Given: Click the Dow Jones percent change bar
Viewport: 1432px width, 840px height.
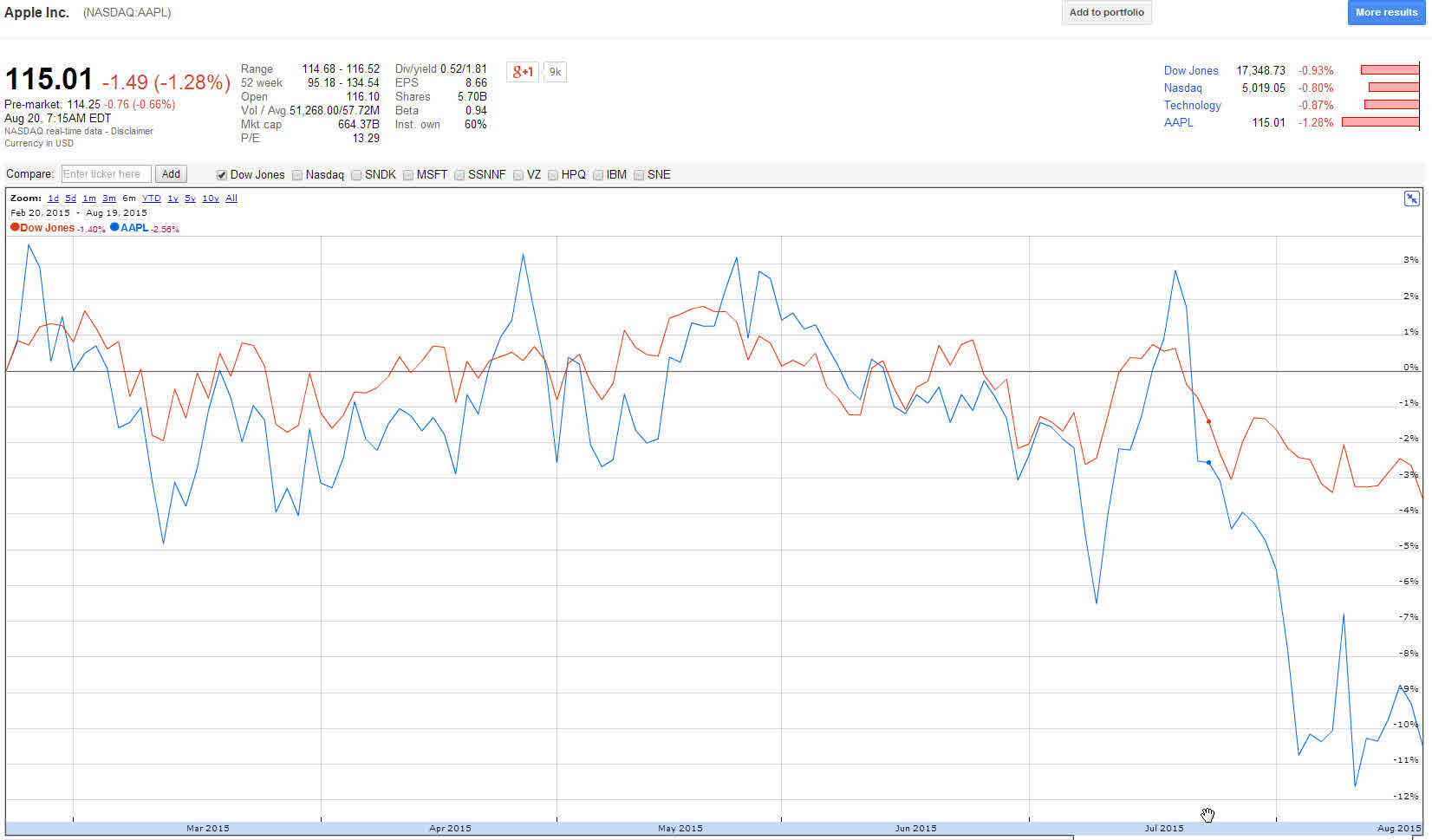Looking at the screenshot, I should (x=1390, y=70).
